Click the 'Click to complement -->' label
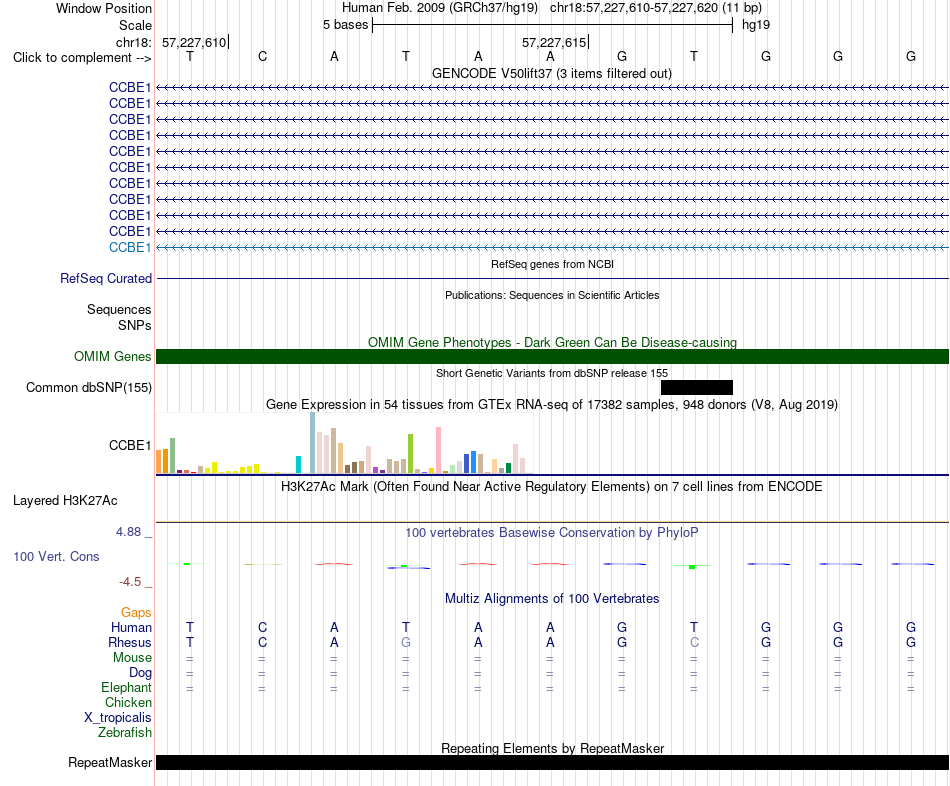950x786 pixels. click(82, 58)
